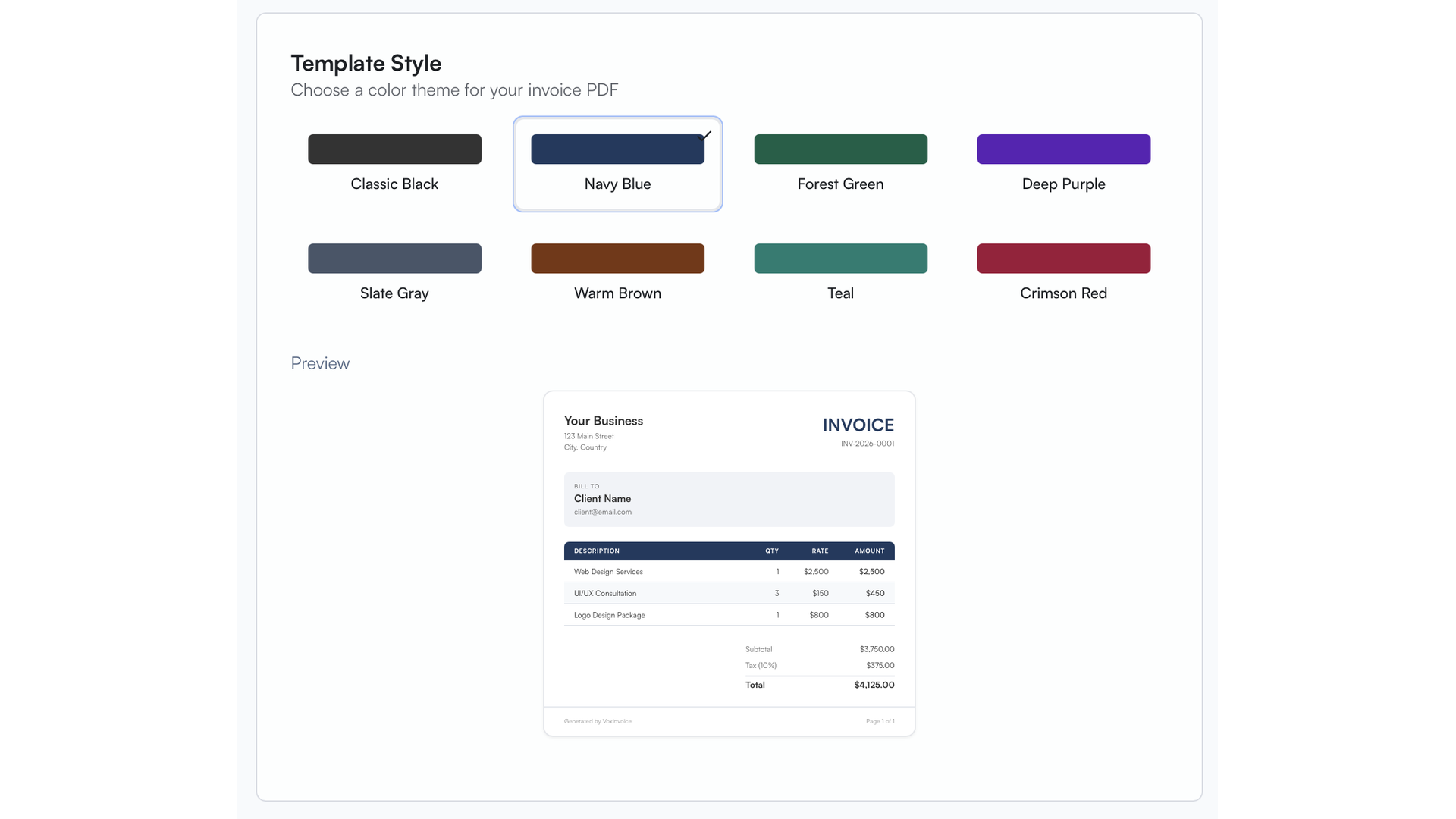Select the Crimson Red color swatch

pyautogui.click(x=1063, y=258)
